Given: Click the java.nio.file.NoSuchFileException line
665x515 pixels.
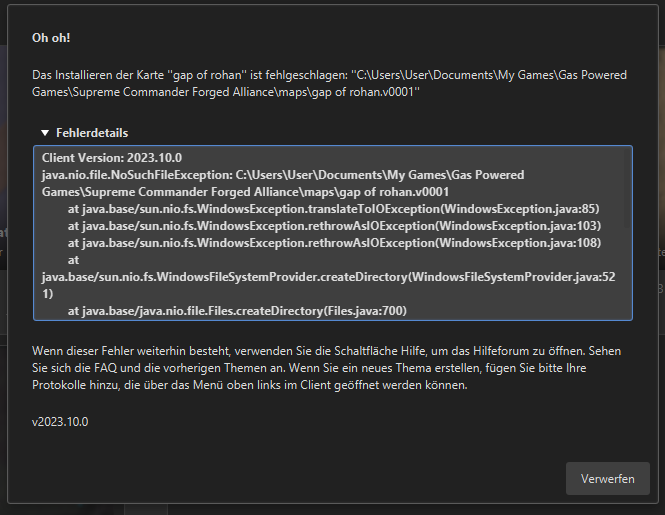Looking at the screenshot, I should tap(283, 183).
